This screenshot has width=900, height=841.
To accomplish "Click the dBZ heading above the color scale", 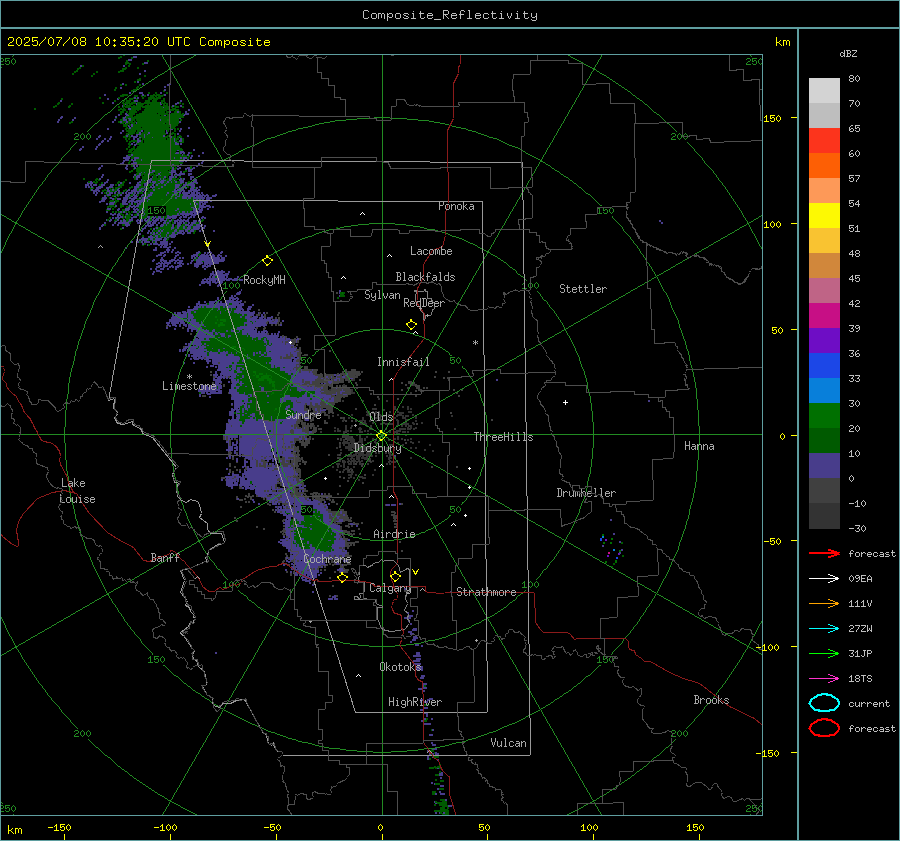I will pyautogui.click(x=848, y=53).
